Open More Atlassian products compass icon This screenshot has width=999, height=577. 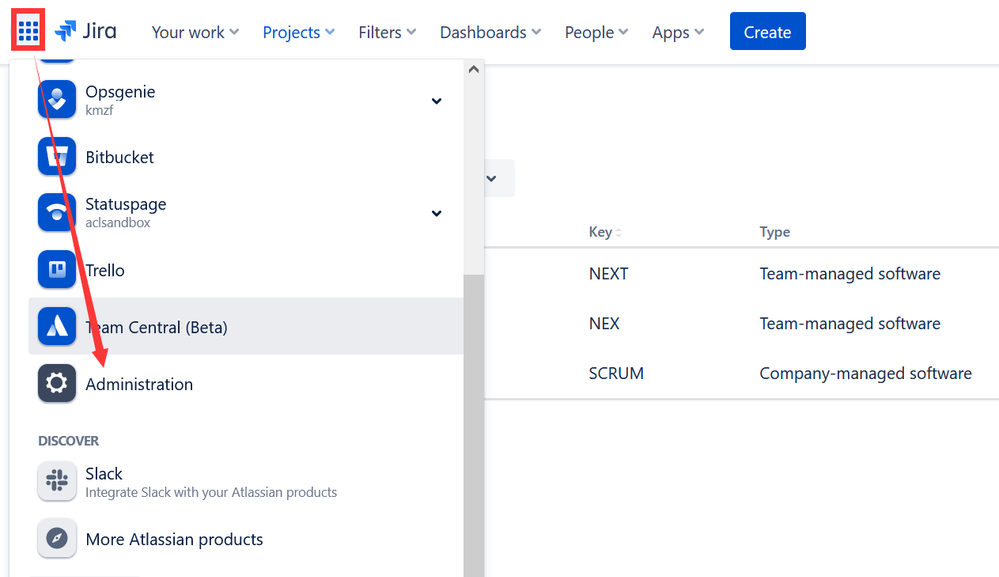57,538
